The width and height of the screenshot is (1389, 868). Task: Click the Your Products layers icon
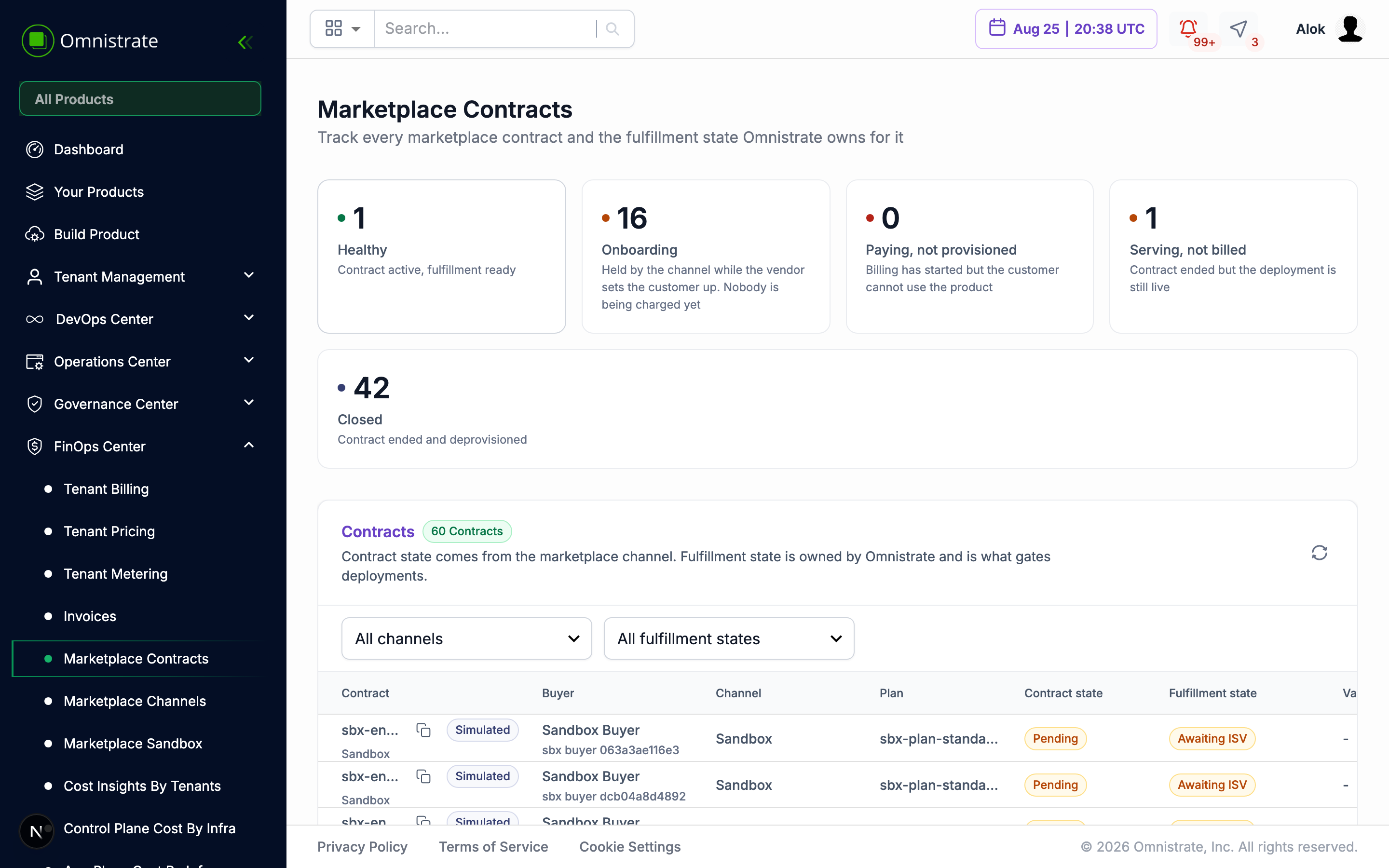coord(34,192)
